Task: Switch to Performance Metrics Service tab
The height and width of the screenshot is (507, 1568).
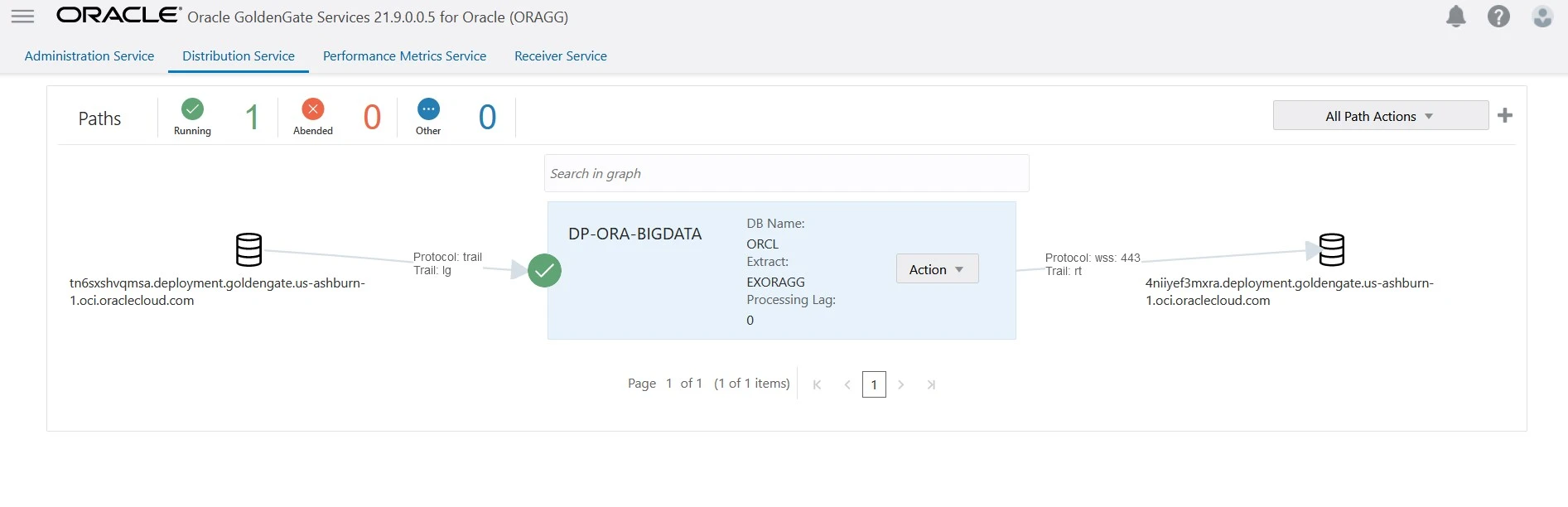Action: [x=404, y=56]
